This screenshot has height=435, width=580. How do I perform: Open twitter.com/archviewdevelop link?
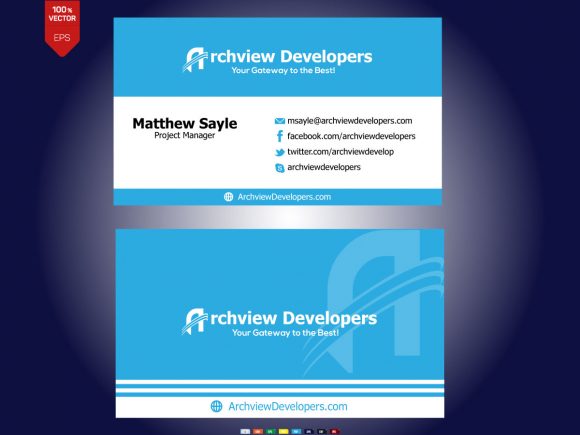[x=341, y=152]
